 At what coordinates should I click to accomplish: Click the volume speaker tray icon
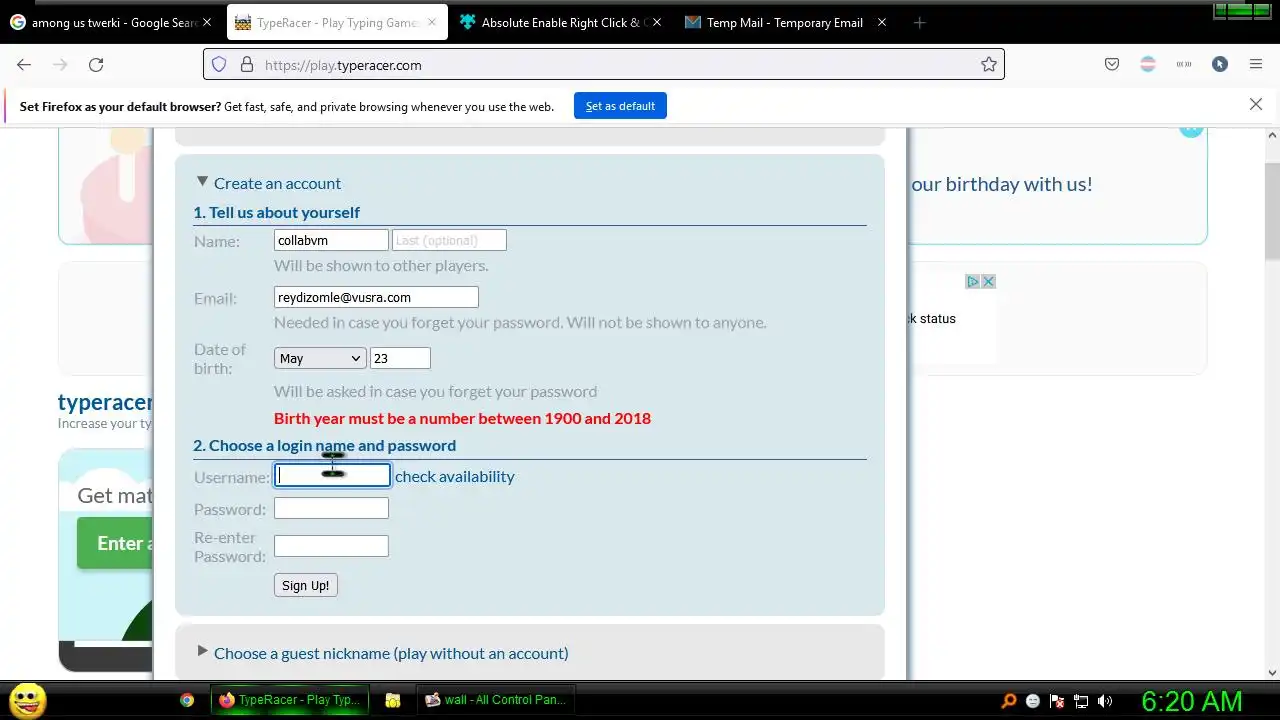pyautogui.click(x=1105, y=701)
